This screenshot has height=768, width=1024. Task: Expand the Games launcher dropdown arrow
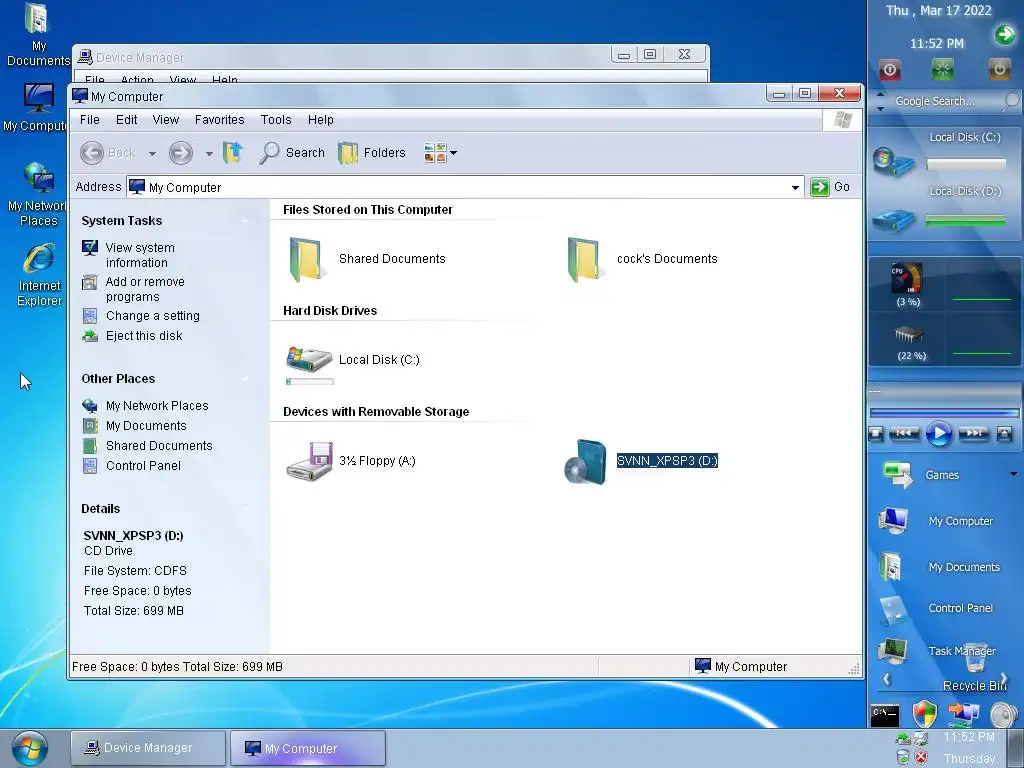pyautogui.click(x=1014, y=474)
